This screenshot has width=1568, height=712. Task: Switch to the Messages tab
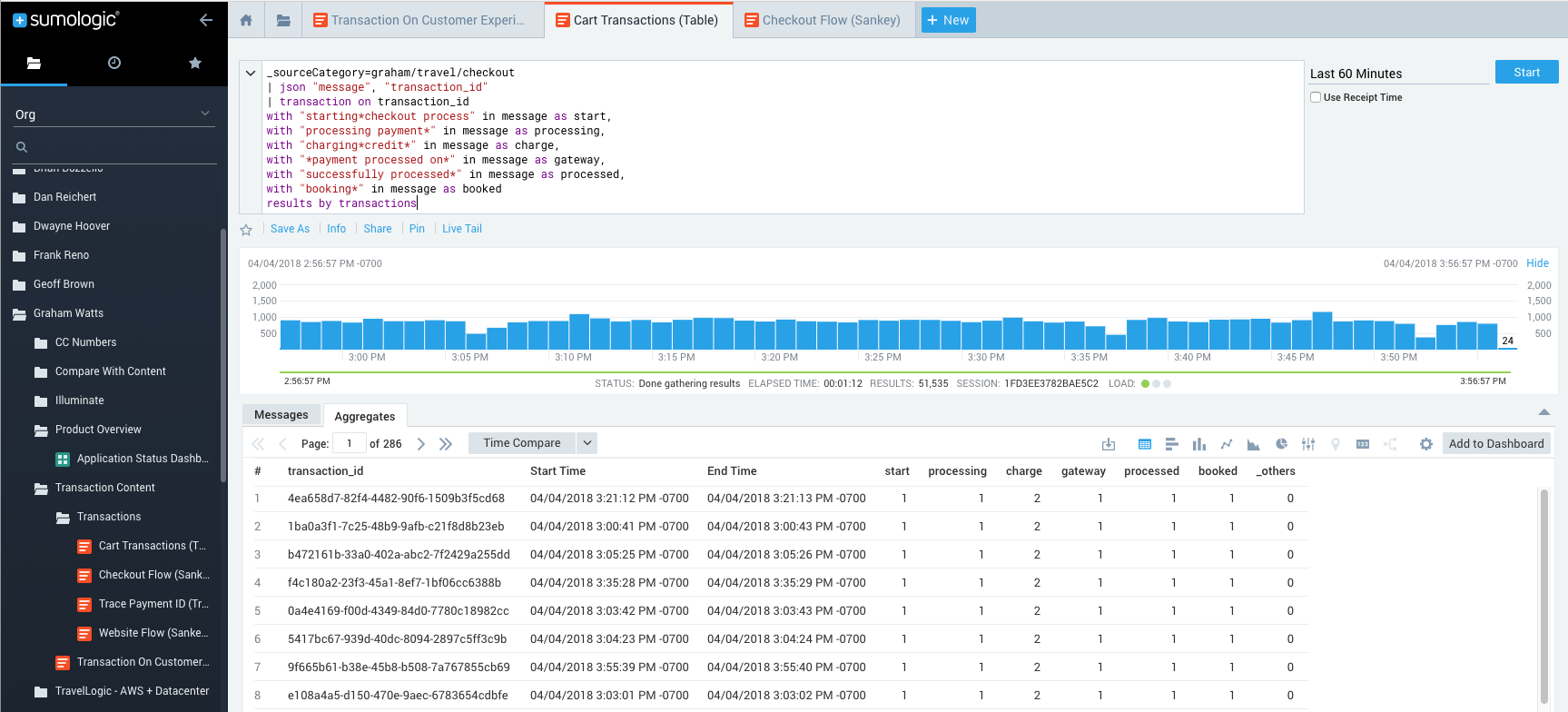(x=281, y=415)
